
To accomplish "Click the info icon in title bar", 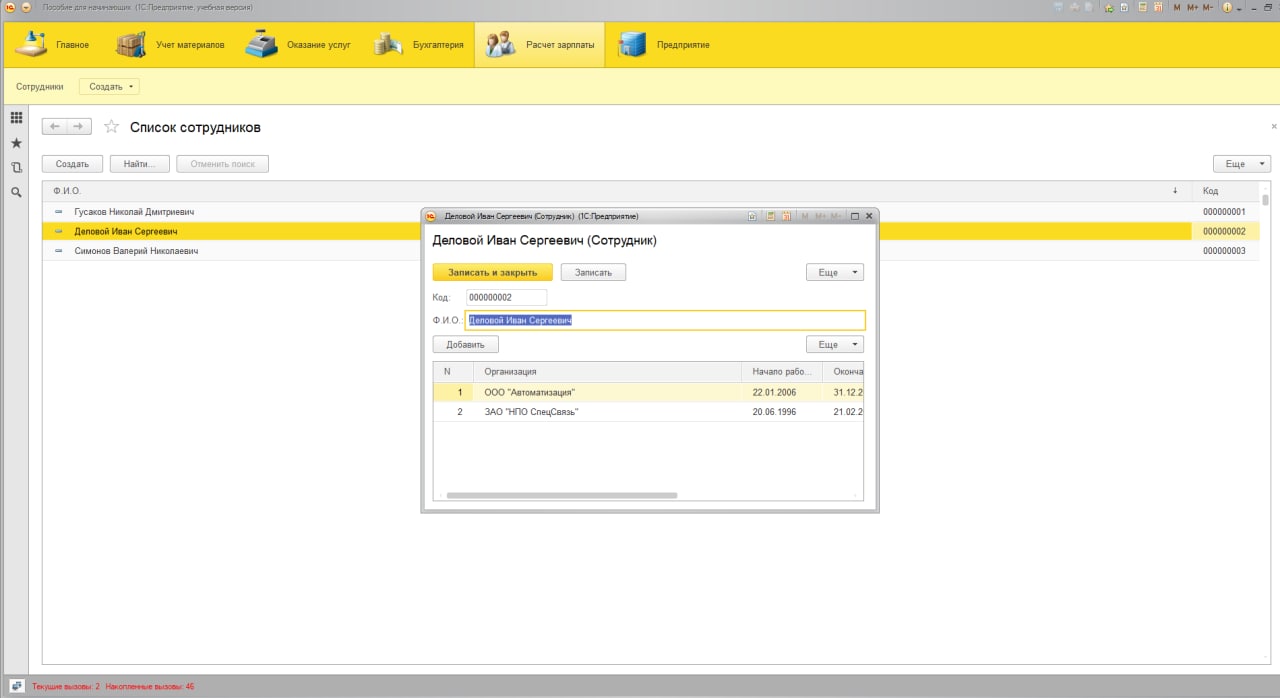I will click(1227, 7).
